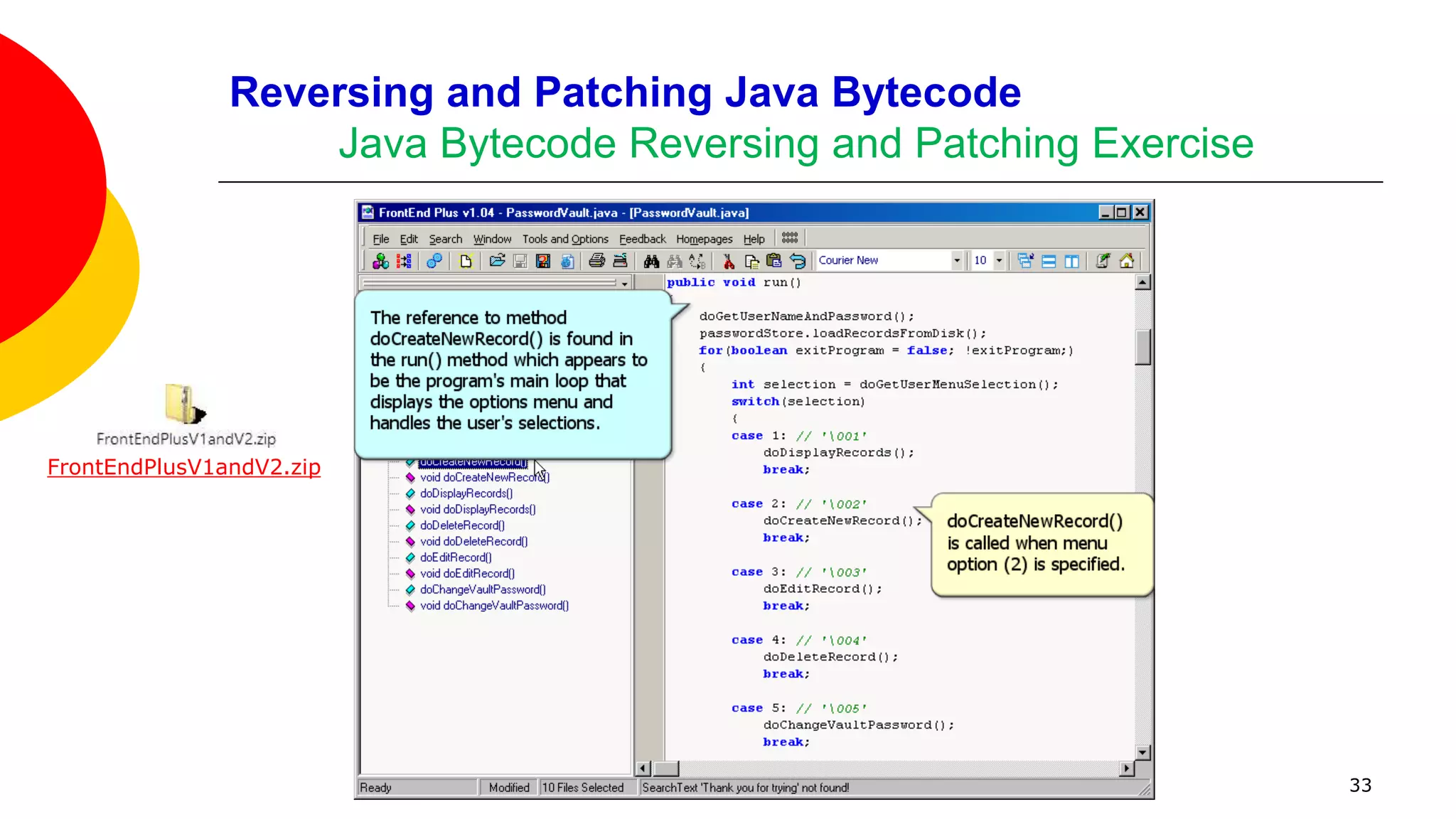This screenshot has width=1456, height=819.
Task: Click the SearchText not found status message
Action: 745,788
